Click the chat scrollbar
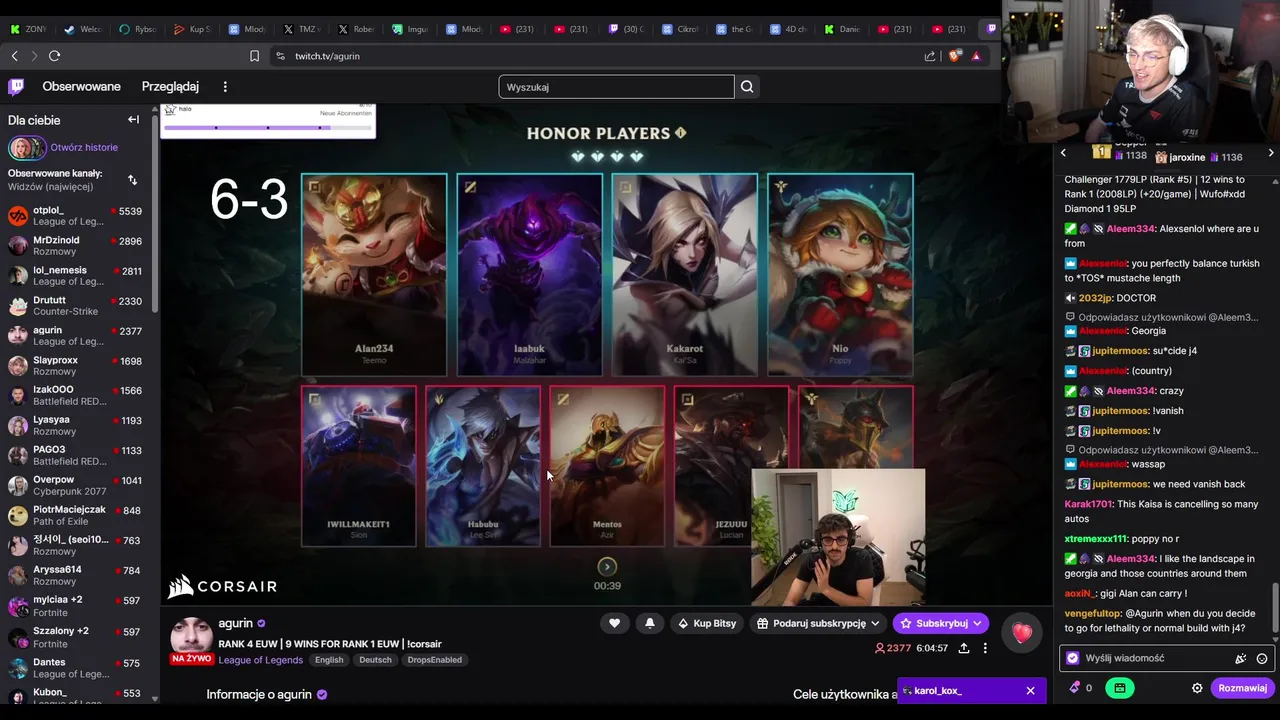The width and height of the screenshot is (1280, 720). pos(1274,610)
